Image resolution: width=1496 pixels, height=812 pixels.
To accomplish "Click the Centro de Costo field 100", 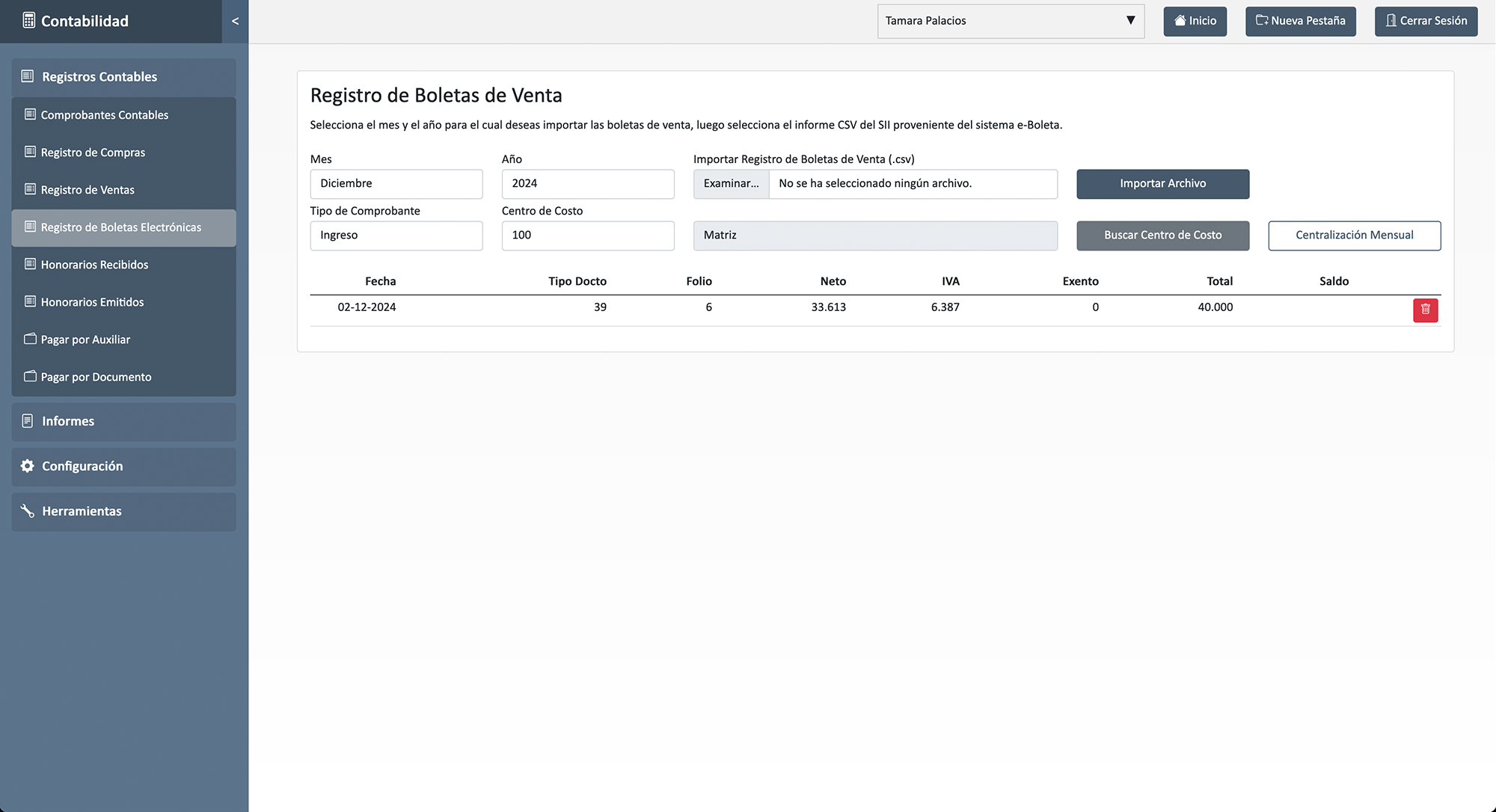I will [x=587, y=236].
